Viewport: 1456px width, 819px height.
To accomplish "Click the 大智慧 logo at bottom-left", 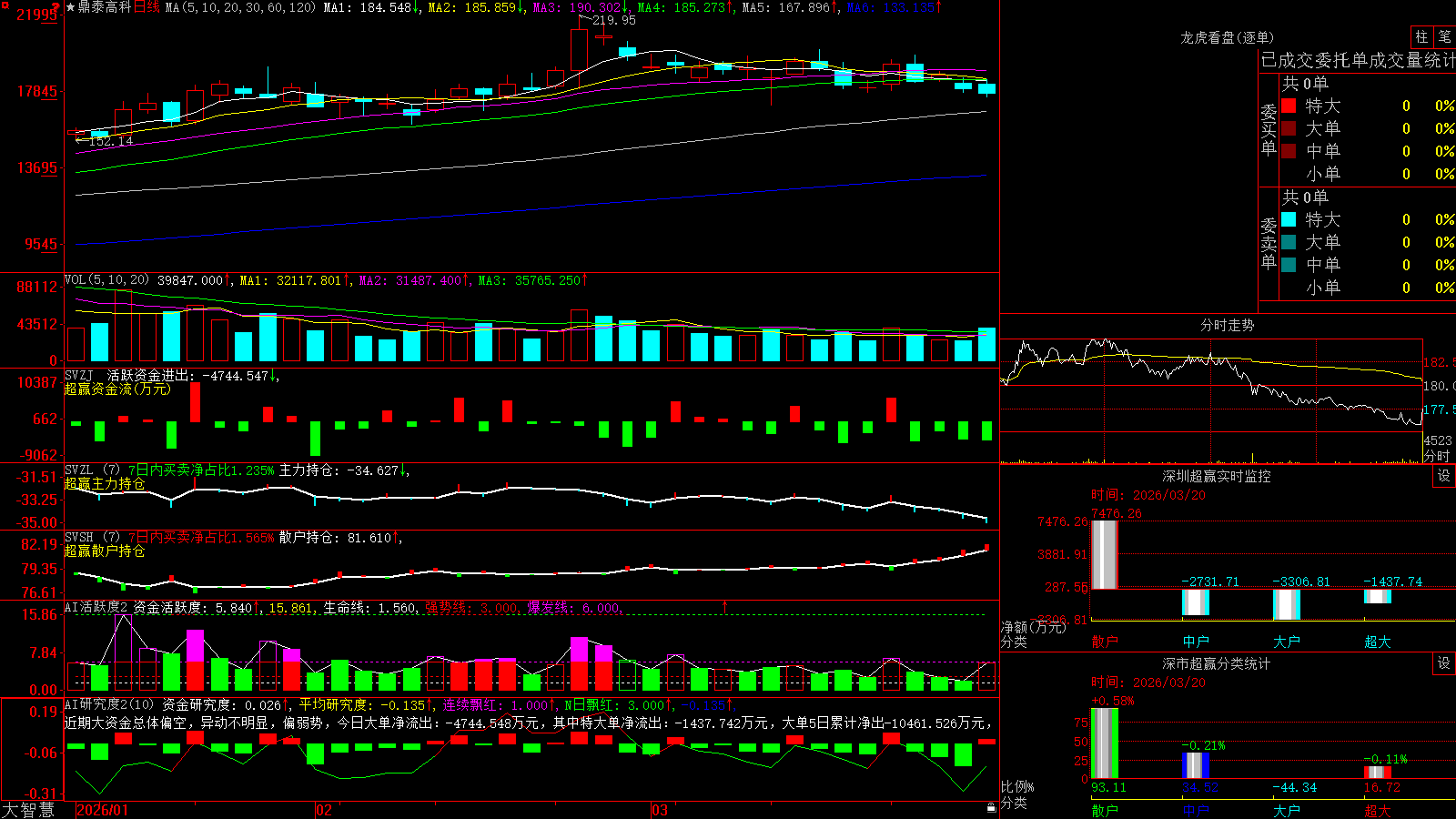I will 28,810.
